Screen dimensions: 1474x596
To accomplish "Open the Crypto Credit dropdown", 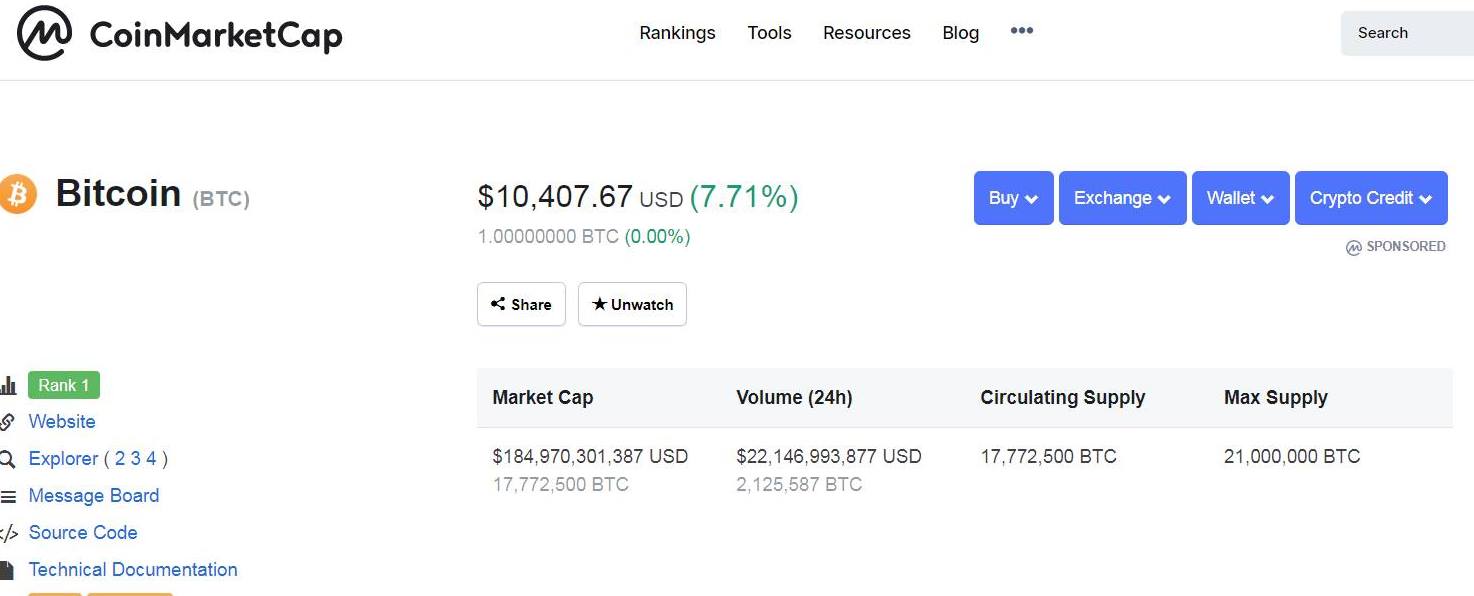I will point(1370,198).
